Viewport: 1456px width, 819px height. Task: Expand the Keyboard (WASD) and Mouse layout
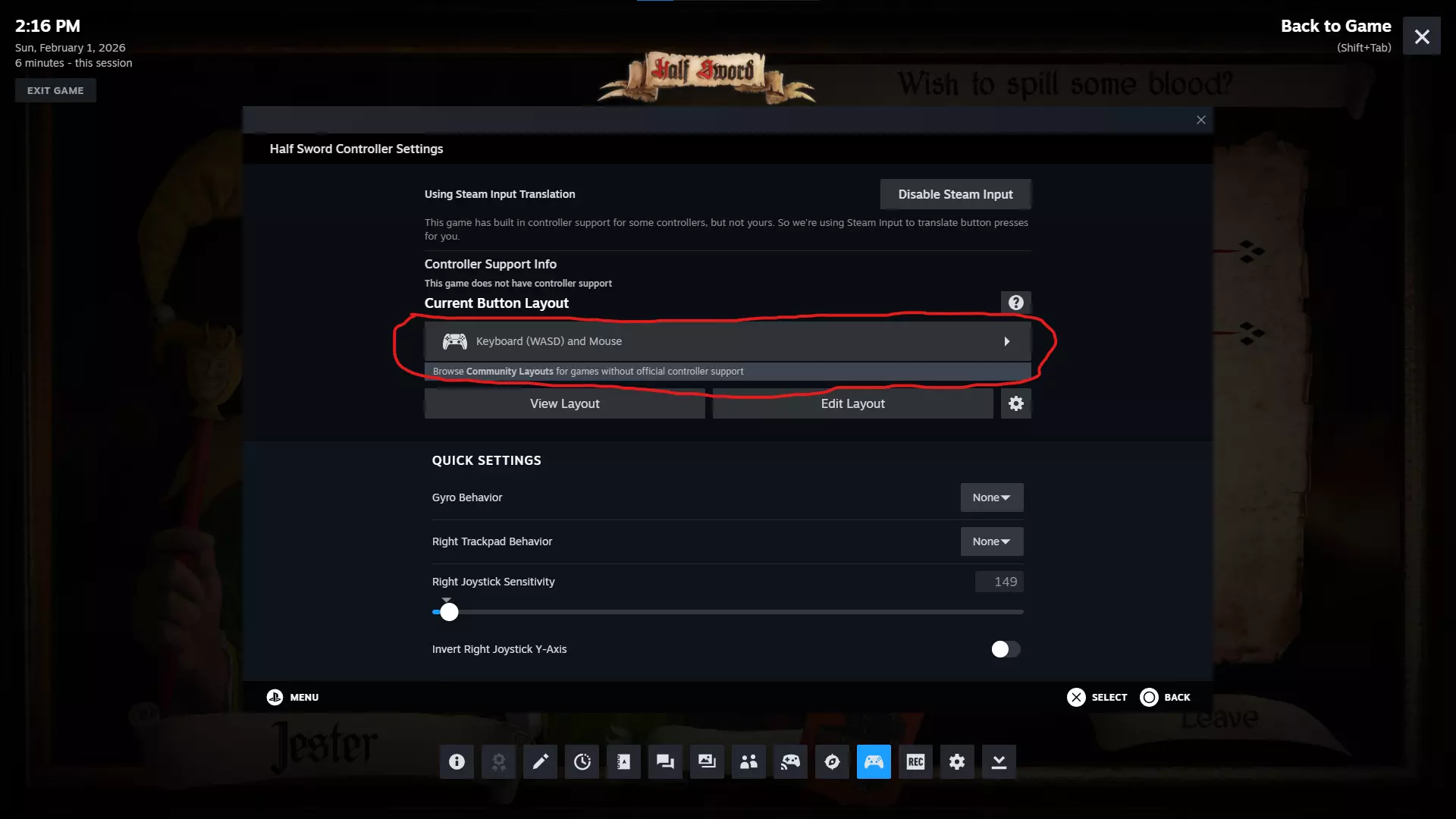click(726, 341)
